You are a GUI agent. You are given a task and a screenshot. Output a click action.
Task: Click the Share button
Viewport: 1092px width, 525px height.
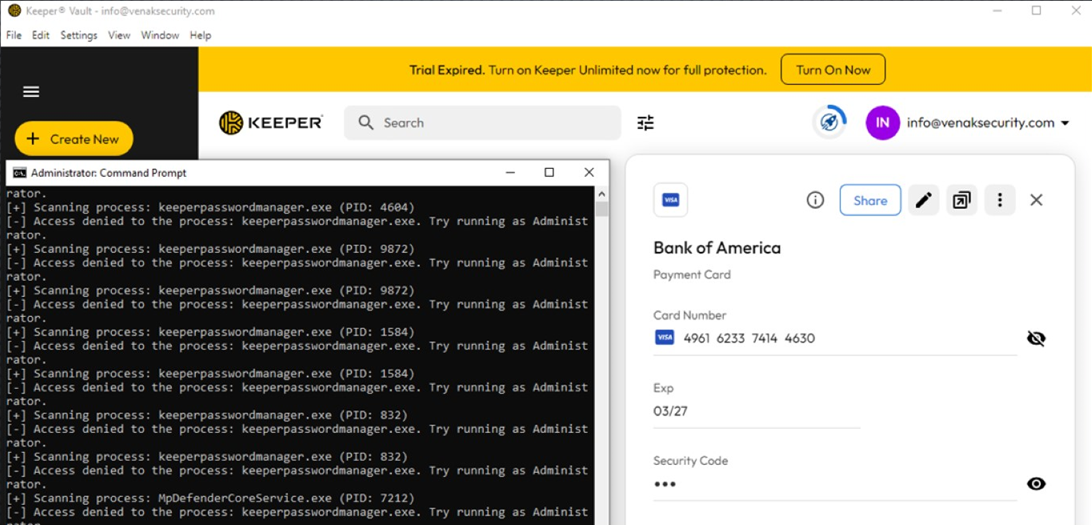coord(870,201)
